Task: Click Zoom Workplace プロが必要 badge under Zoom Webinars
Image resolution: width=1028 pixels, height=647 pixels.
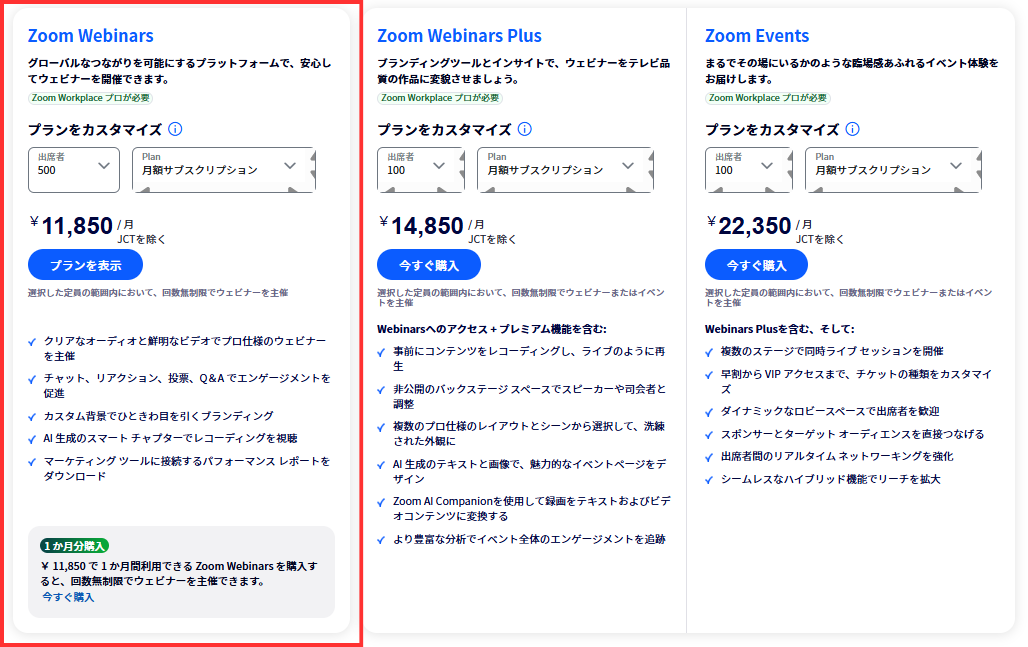Action: (91, 98)
